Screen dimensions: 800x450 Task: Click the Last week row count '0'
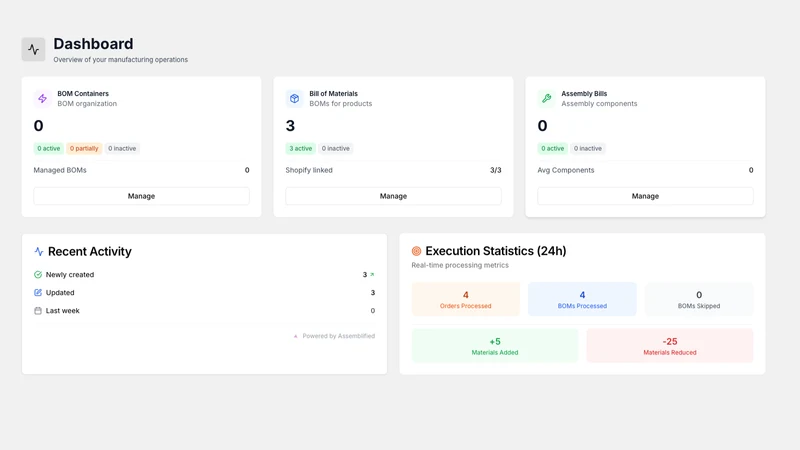372,311
